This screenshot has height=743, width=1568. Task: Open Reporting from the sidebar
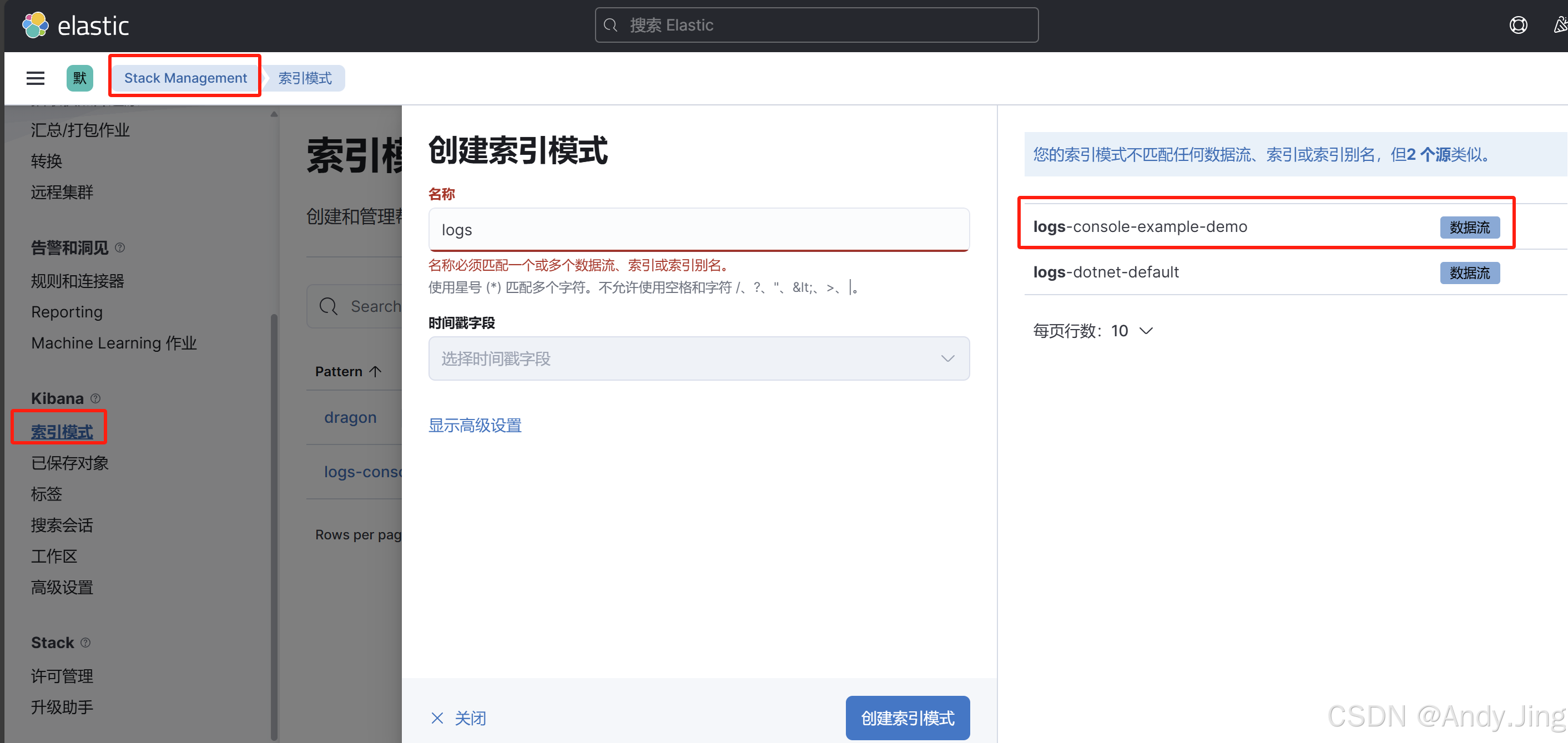point(67,311)
